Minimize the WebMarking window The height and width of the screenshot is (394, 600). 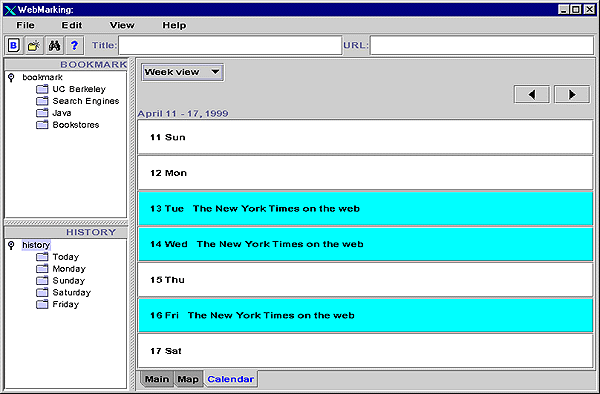point(563,10)
